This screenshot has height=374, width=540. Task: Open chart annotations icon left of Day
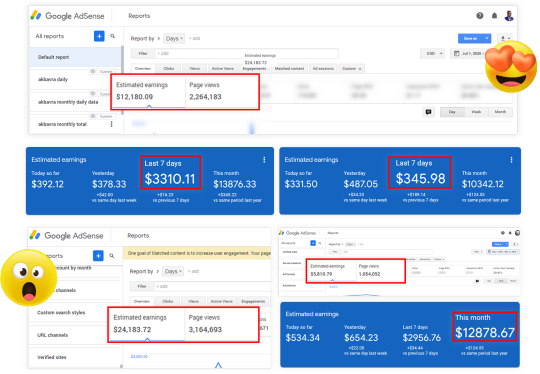coord(428,112)
